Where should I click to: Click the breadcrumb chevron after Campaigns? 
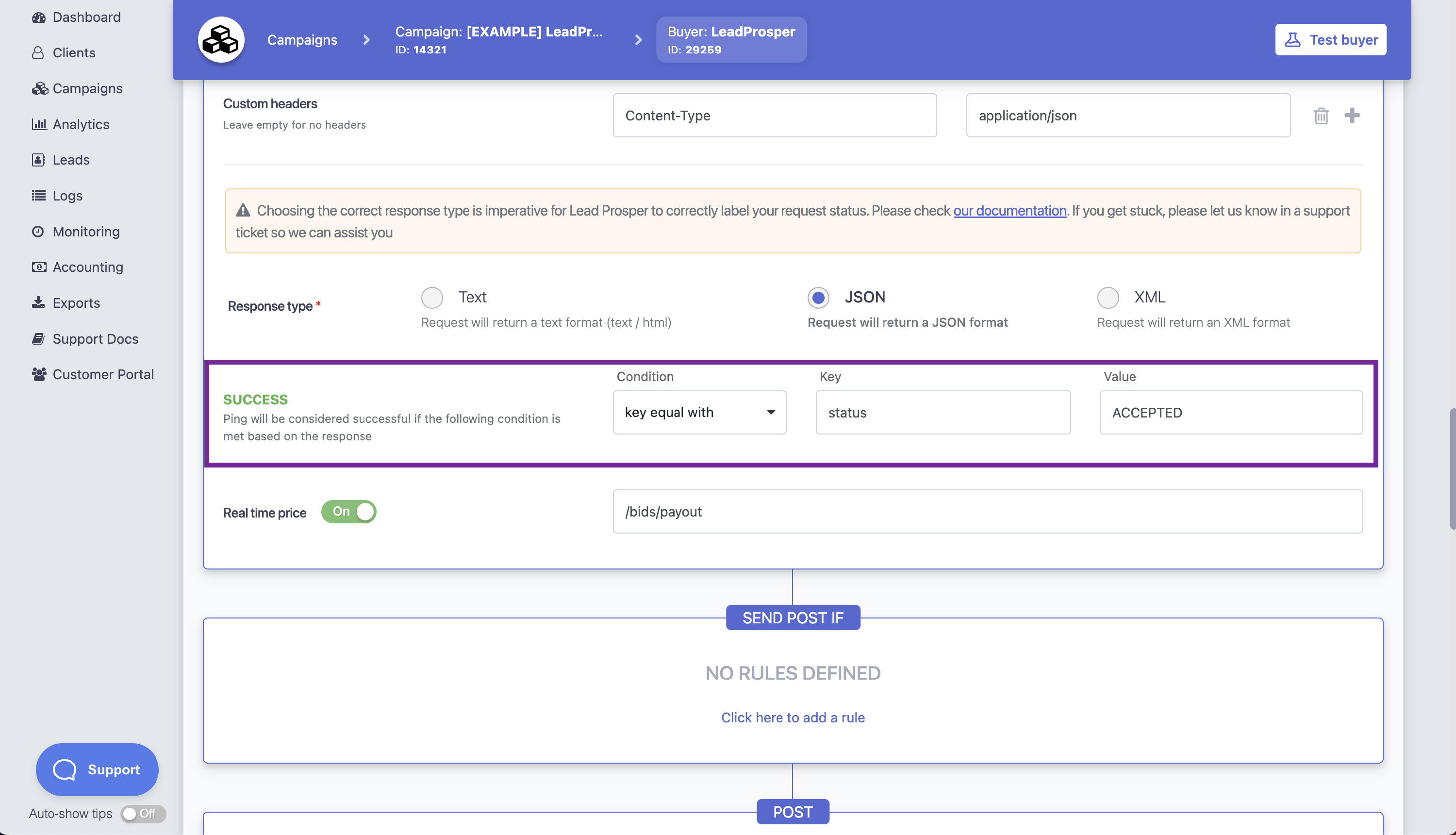click(366, 40)
